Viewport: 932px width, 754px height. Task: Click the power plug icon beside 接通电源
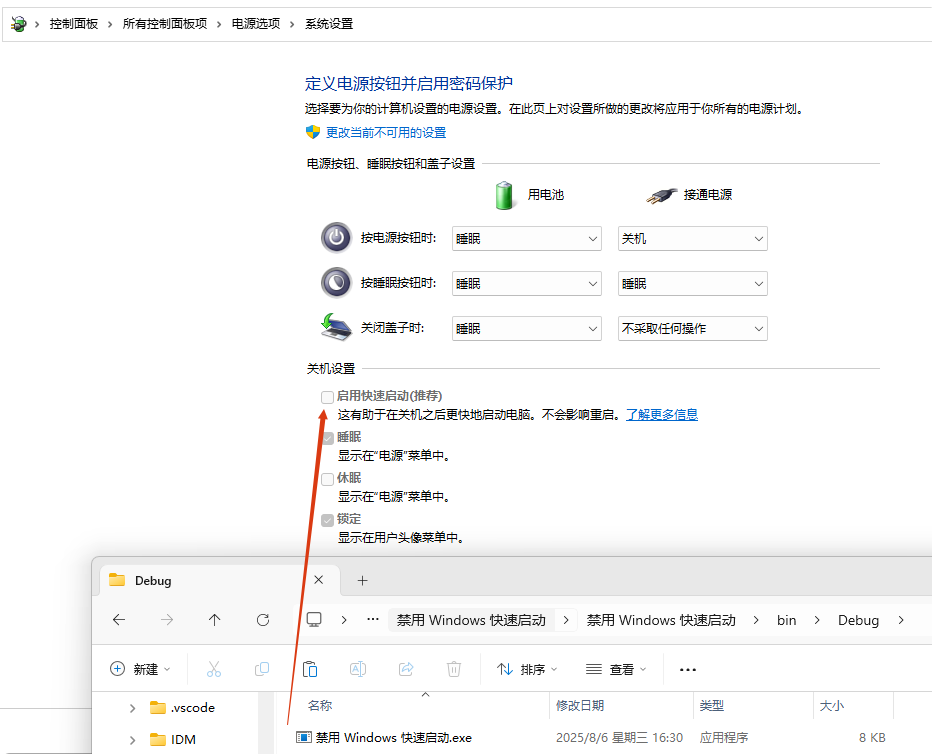pos(661,195)
